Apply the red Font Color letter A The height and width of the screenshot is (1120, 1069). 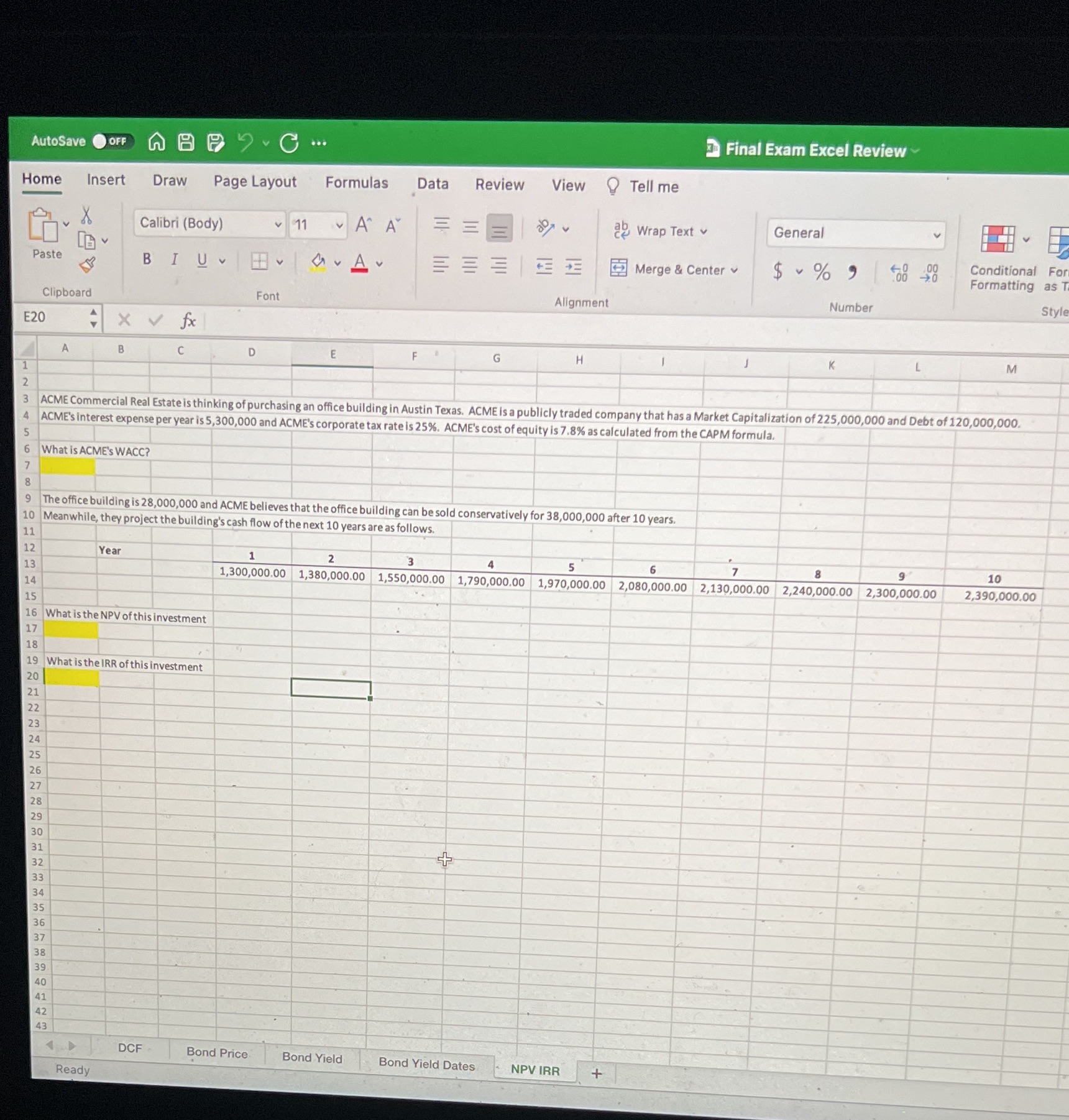(x=359, y=263)
